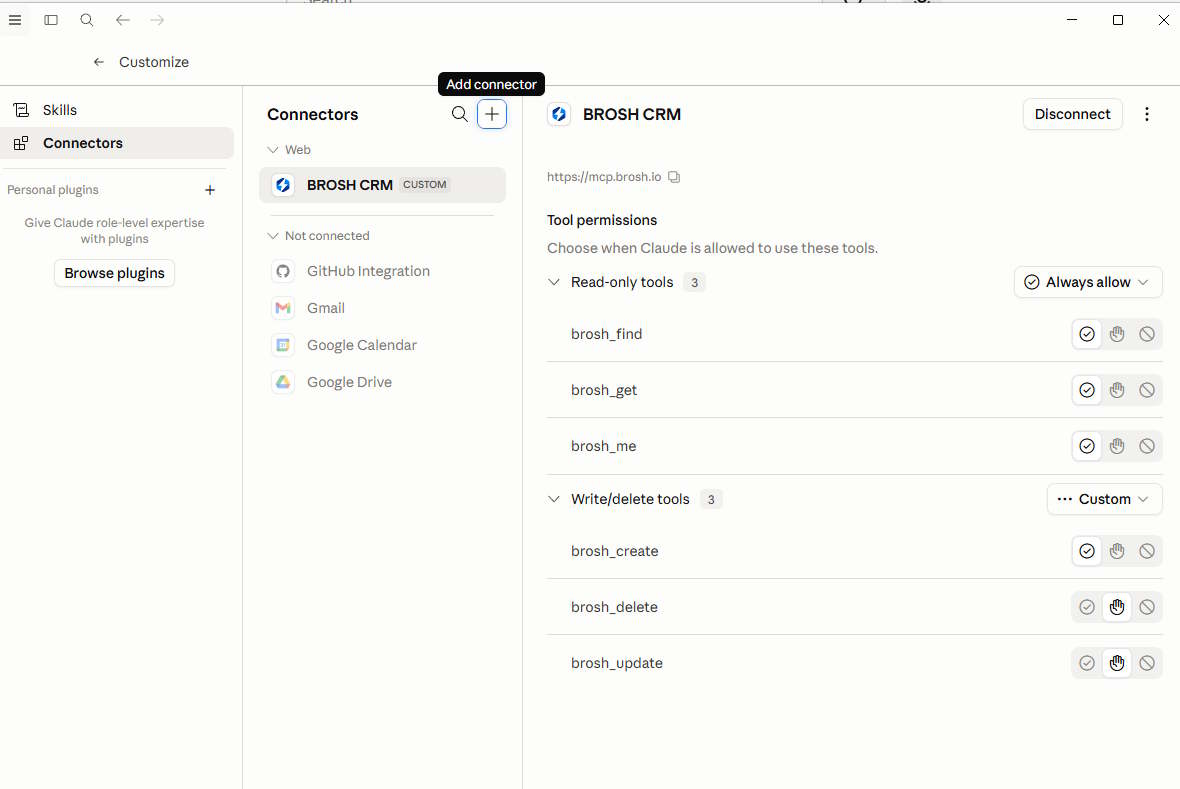Click the Tool permissions heading
This screenshot has height=789, width=1180.
tap(602, 220)
